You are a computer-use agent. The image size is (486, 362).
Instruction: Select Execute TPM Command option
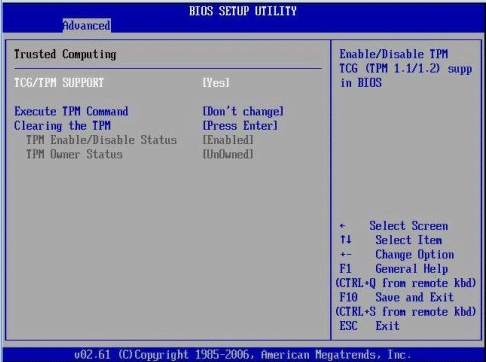(x=71, y=111)
